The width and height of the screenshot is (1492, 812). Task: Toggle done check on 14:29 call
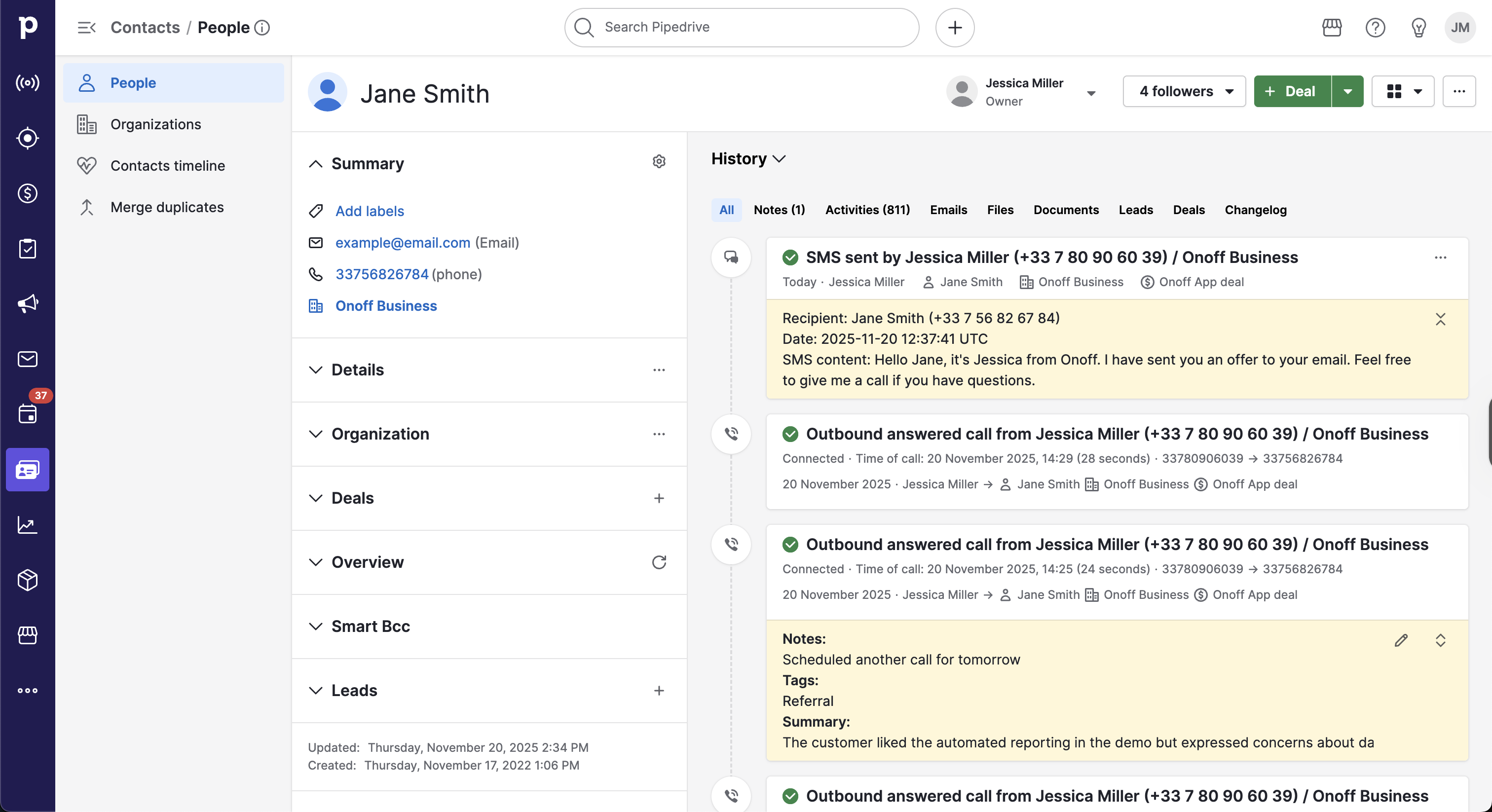pyautogui.click(x=790, y=435)
